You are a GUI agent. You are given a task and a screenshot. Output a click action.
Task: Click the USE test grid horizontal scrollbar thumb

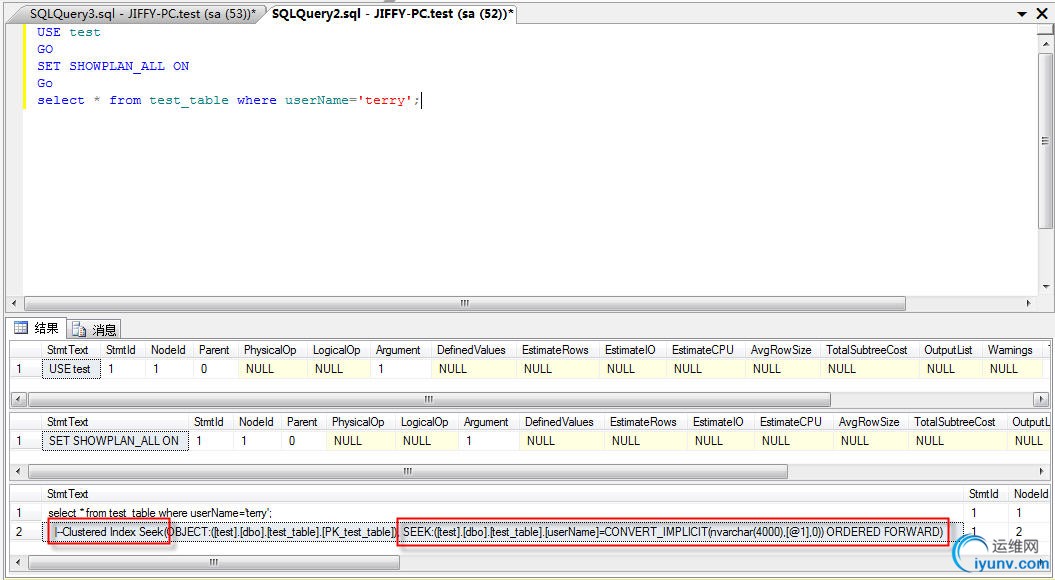[x=428, y=399]
